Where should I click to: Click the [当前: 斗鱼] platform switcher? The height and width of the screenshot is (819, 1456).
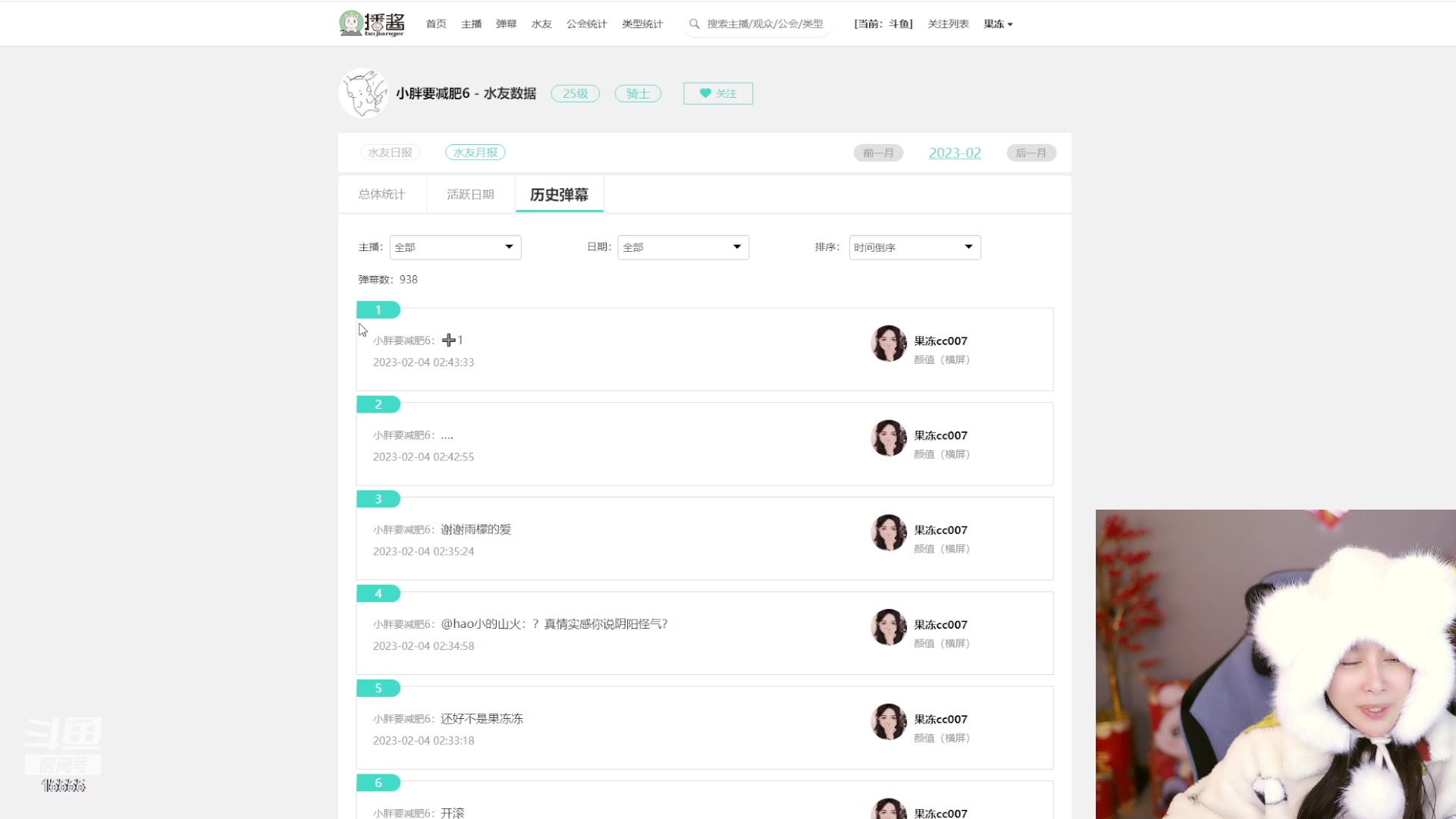coord(883,24)
